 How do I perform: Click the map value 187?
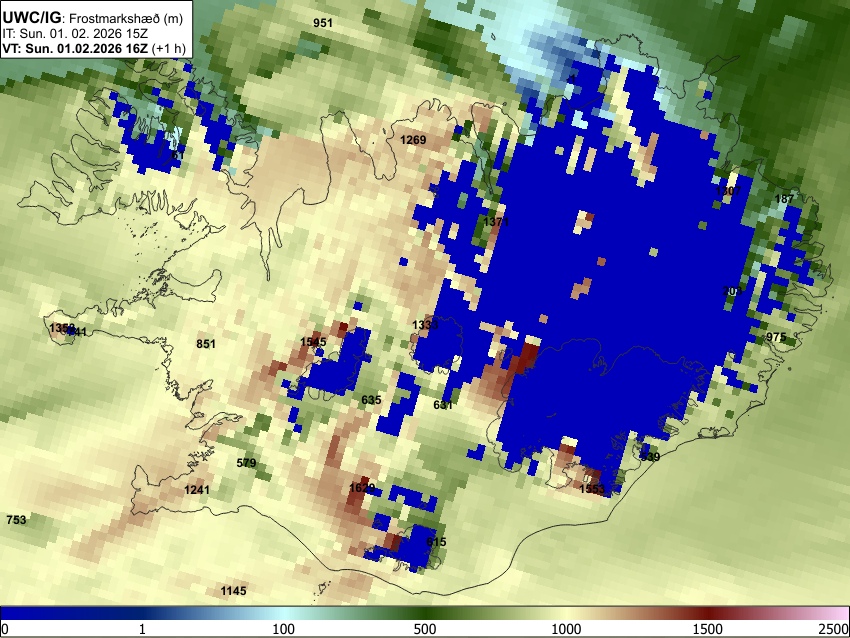pos(784,199)
